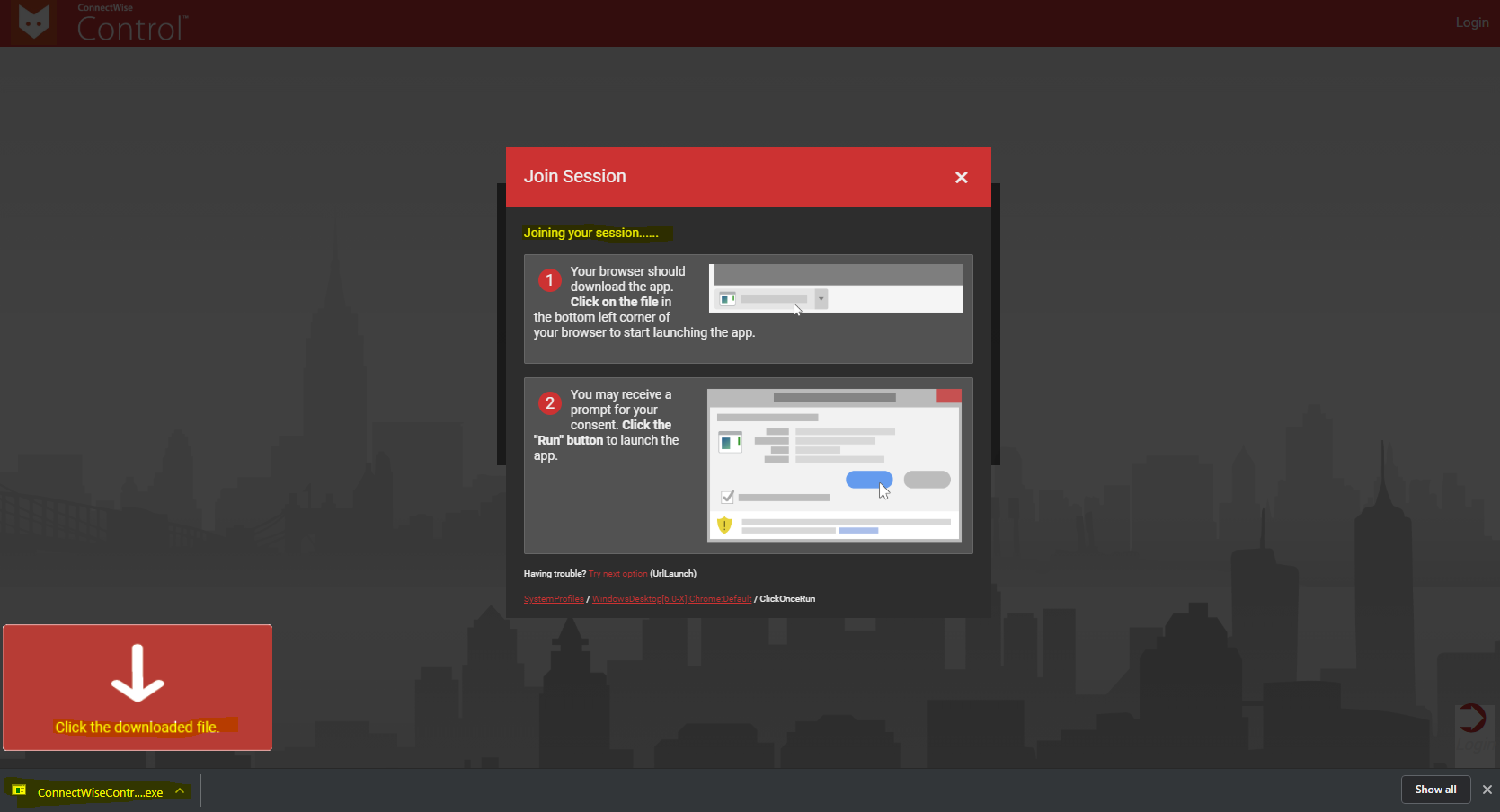Click the ConnectWise Control logo icon
The width and height of the screenshot is (1500, 812).
click(x=34, y=22)
